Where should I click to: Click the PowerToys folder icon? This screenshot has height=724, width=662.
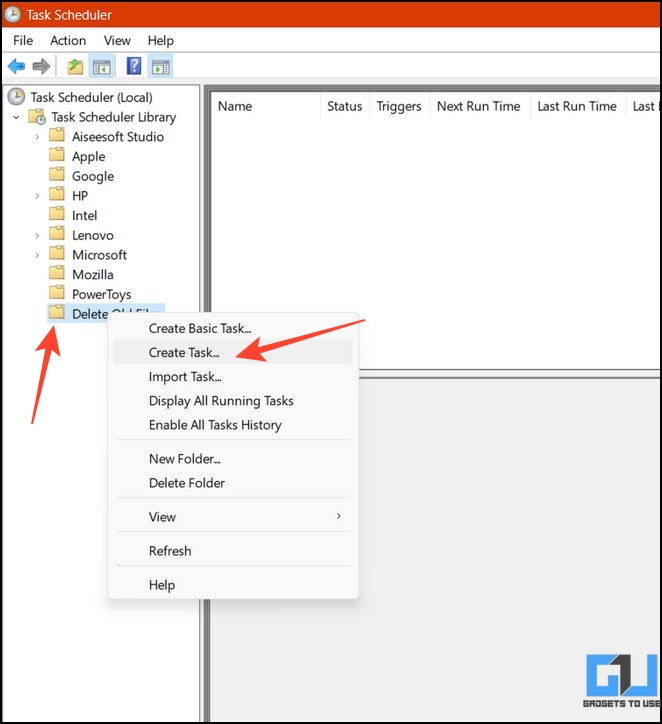point(57,294)
